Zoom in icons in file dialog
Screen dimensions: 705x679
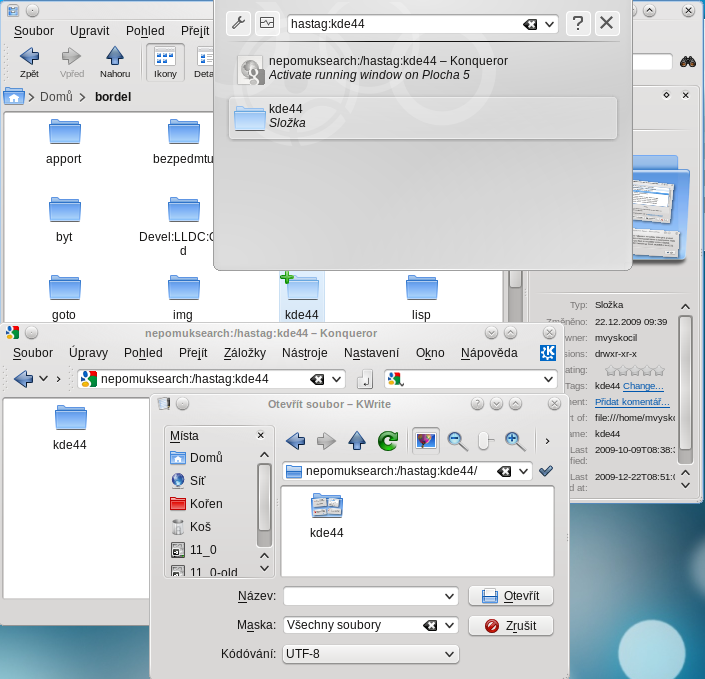tap(515, 441)
